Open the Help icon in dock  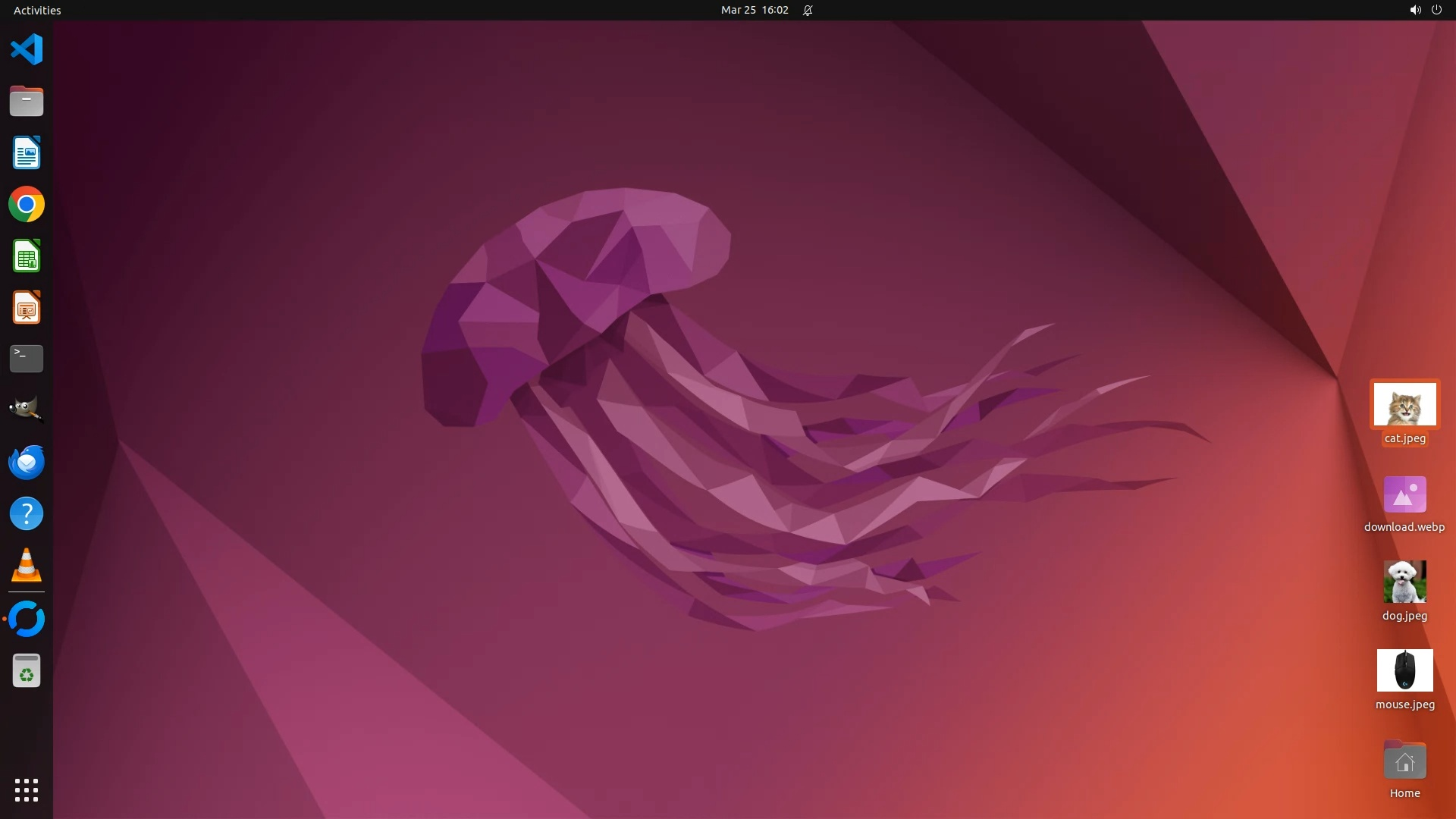pyautogui.click(x=27, y=513)
